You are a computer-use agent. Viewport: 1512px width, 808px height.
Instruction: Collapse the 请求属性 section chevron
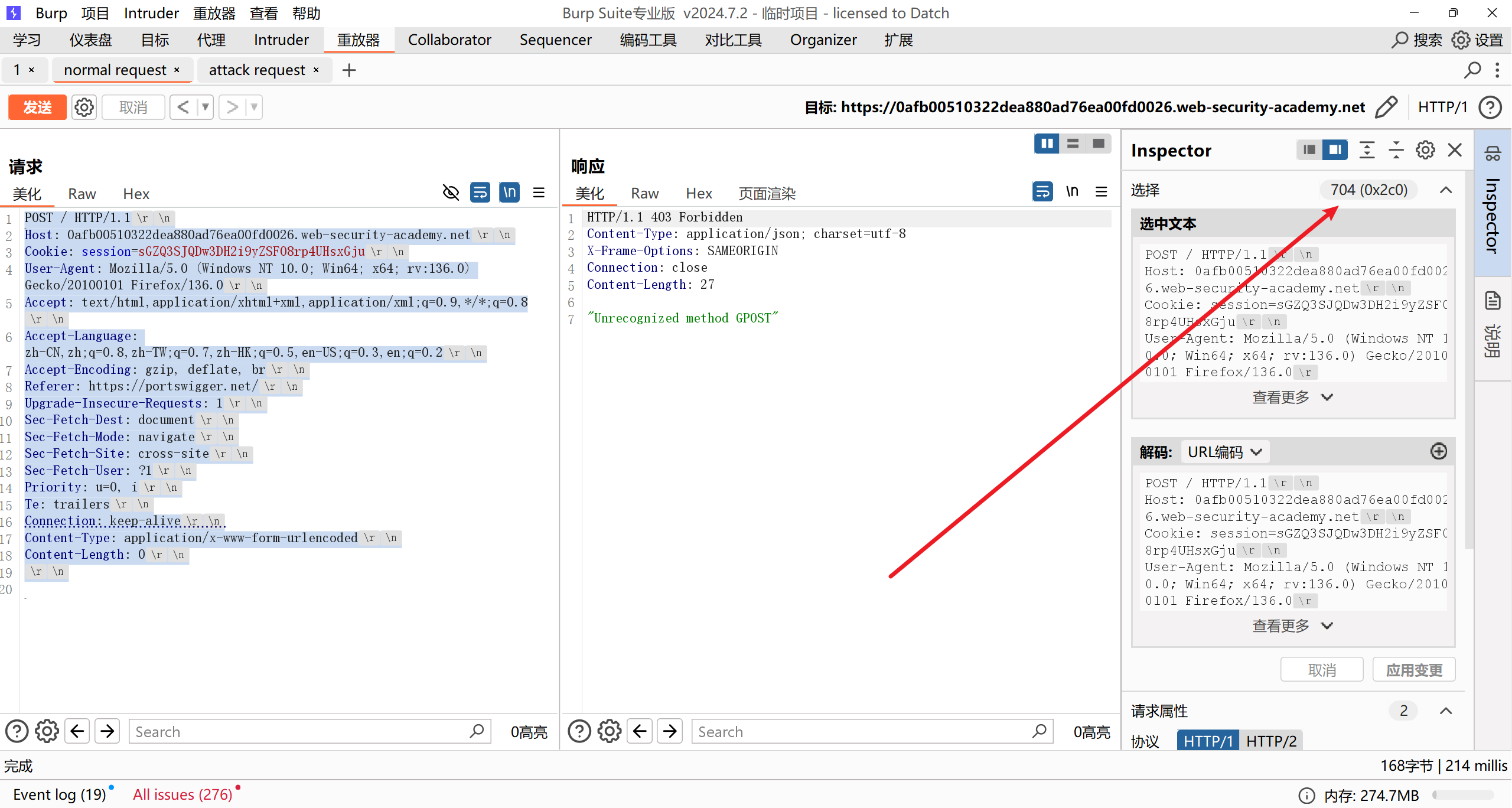(x=1446, y=711)
